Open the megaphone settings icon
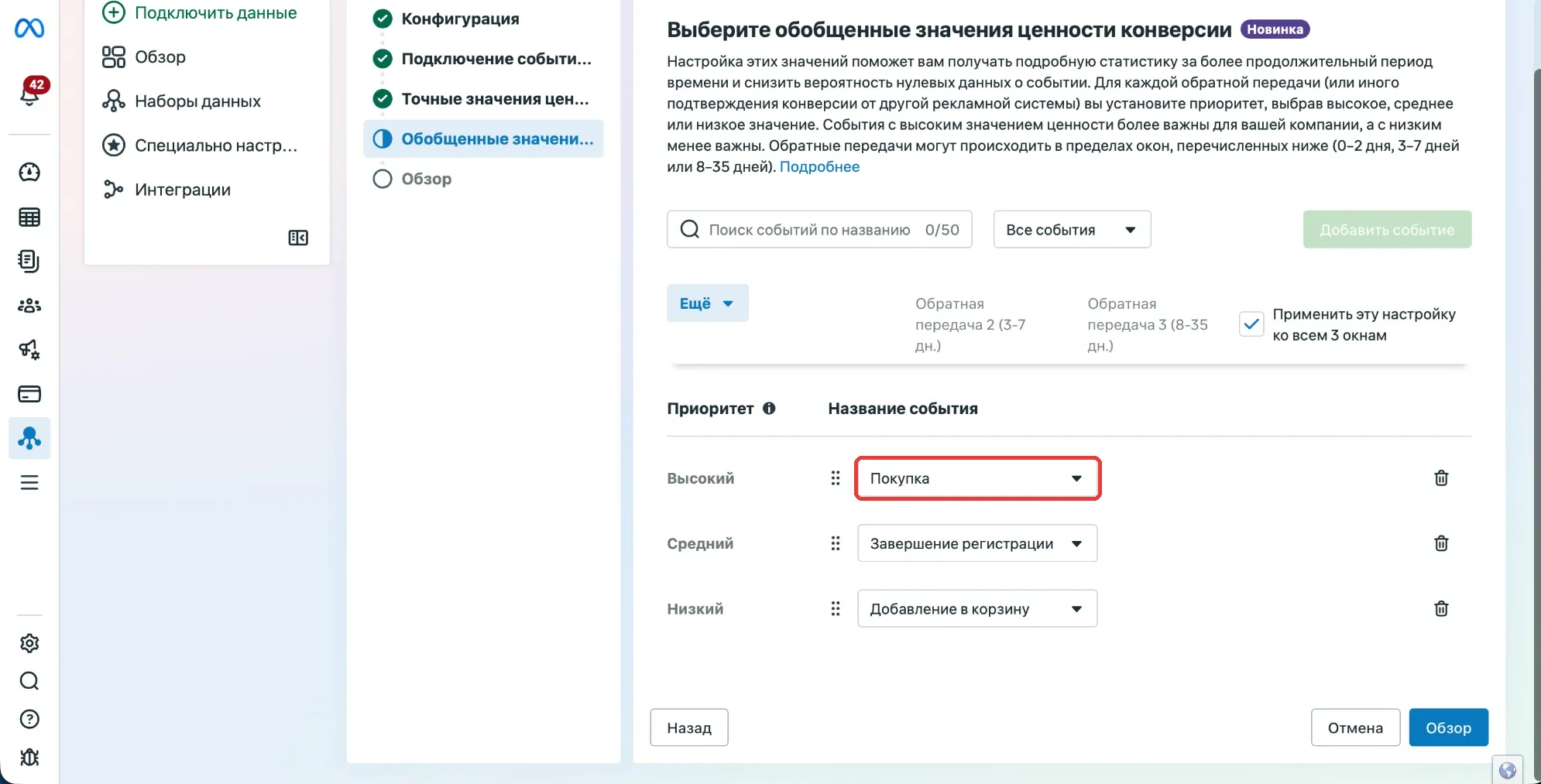 coord(29,350)
